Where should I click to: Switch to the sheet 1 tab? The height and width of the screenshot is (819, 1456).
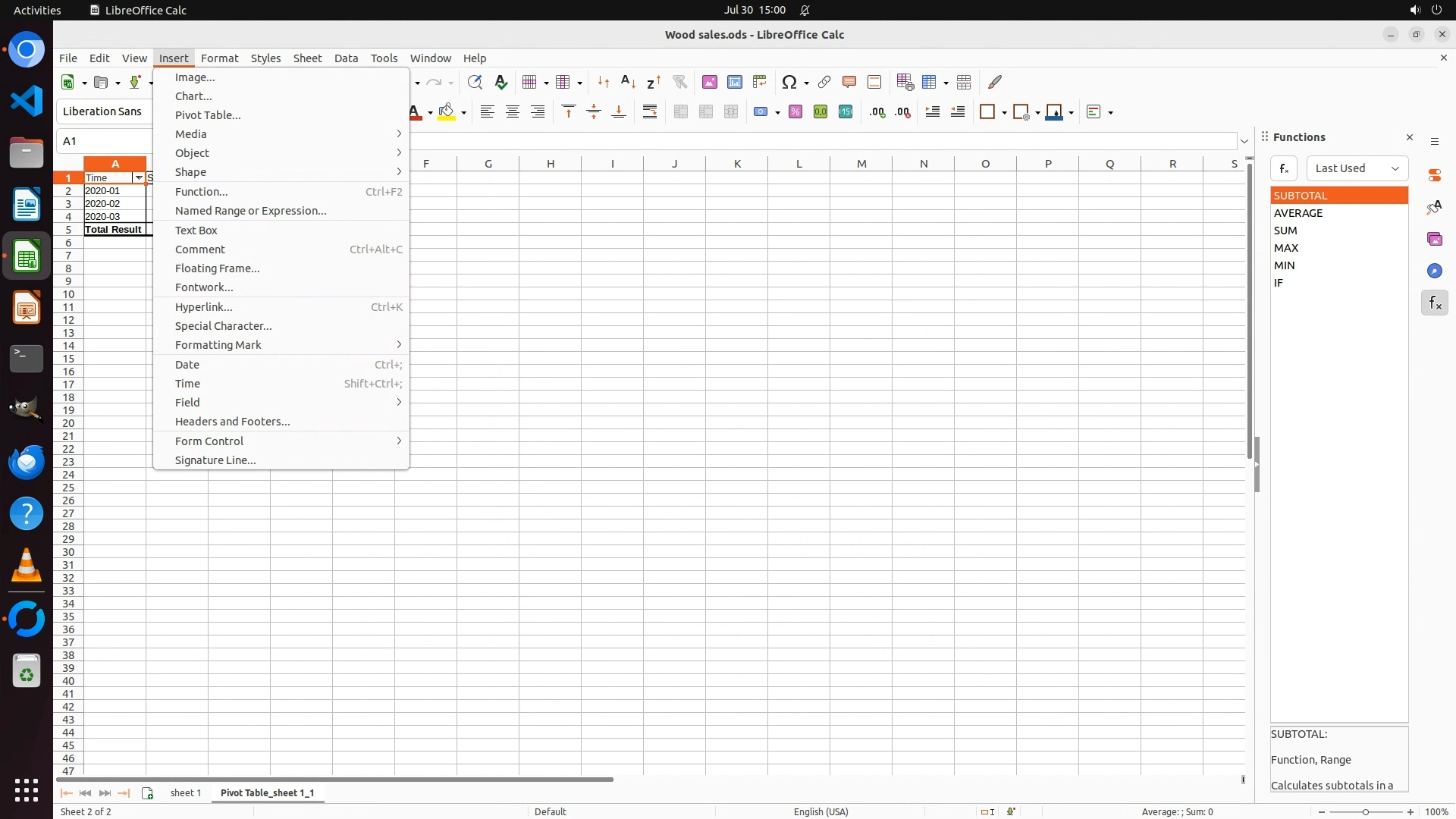tap(186, 792)
